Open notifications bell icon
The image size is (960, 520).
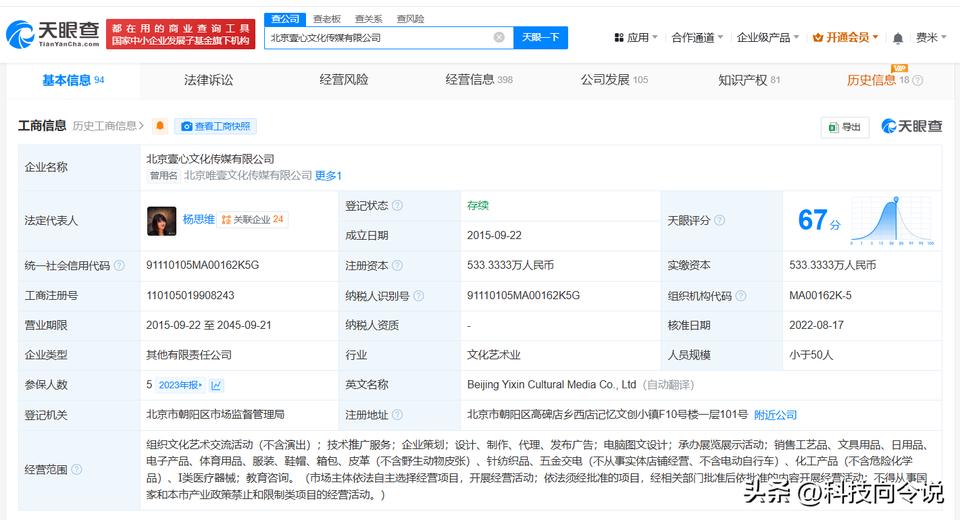coord(898,38)
